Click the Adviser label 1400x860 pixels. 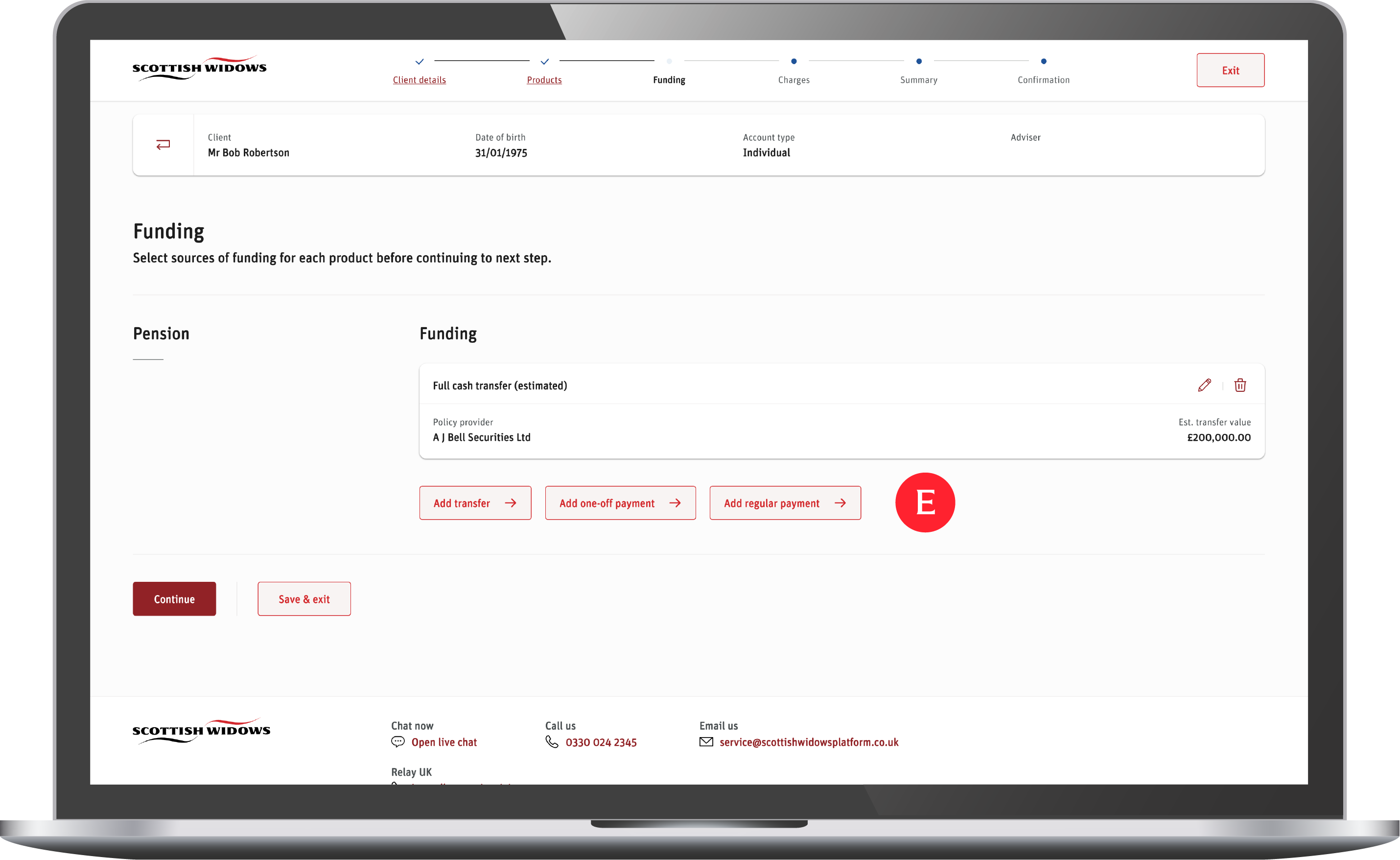tap(1026, 137)
